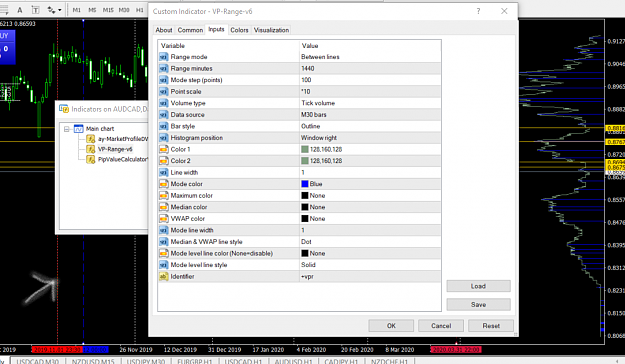Screen dimensions: 625x364
Task: Click the VWAP color variable icon
Action: click(x=164, y=219)
